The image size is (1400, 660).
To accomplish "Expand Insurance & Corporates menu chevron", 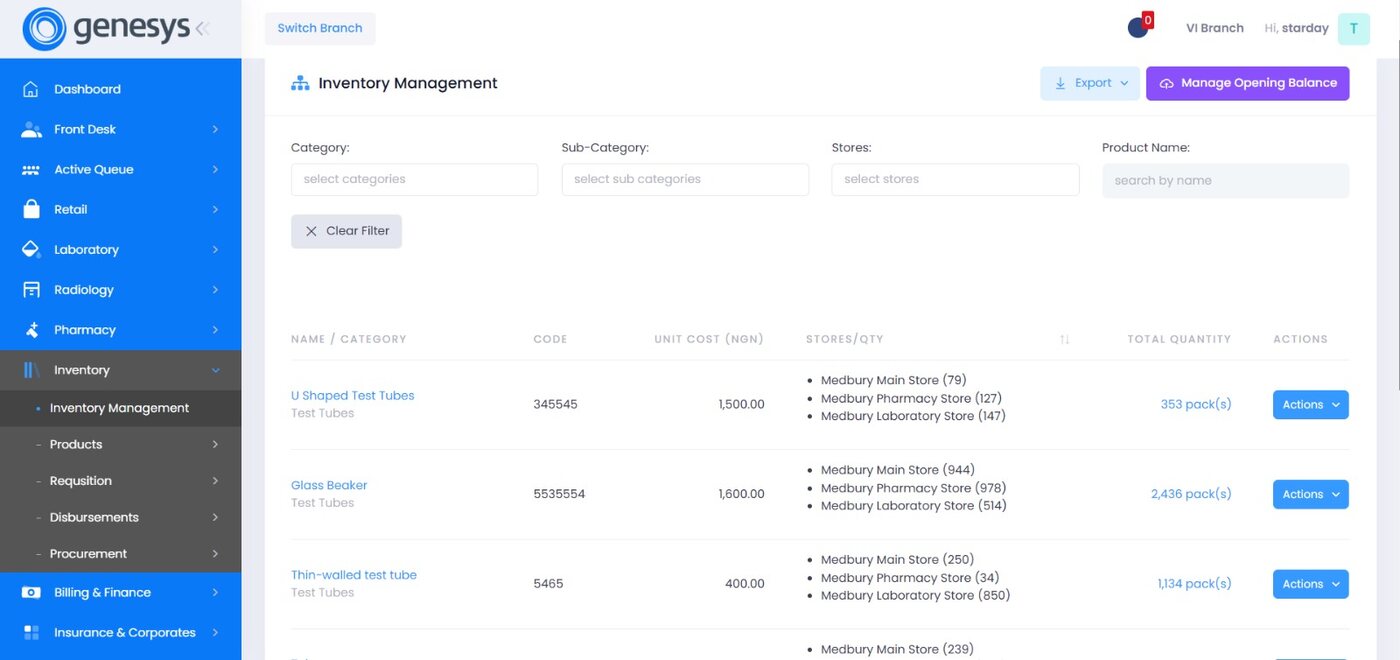I will (215, 632).
